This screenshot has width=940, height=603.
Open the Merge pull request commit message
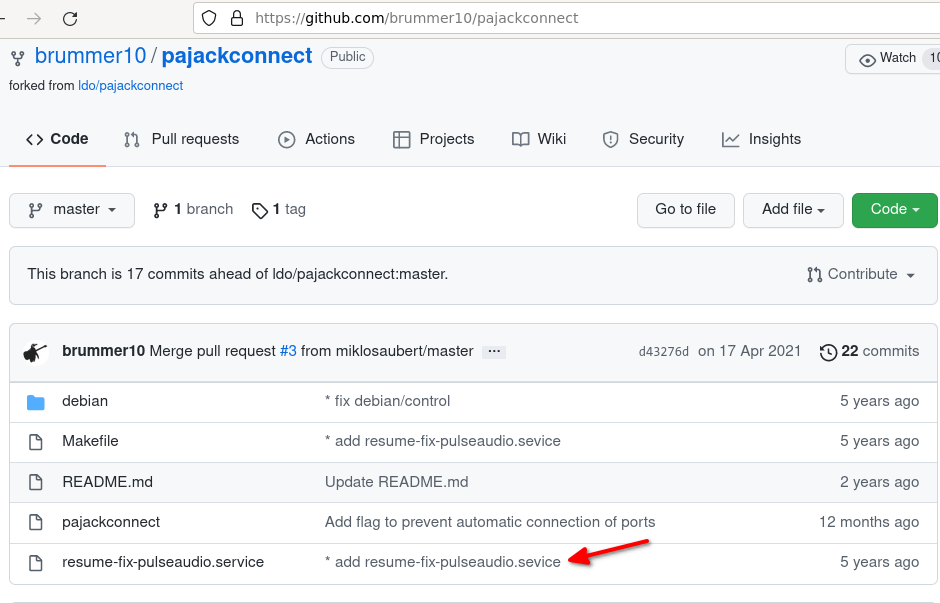[212, 351]
